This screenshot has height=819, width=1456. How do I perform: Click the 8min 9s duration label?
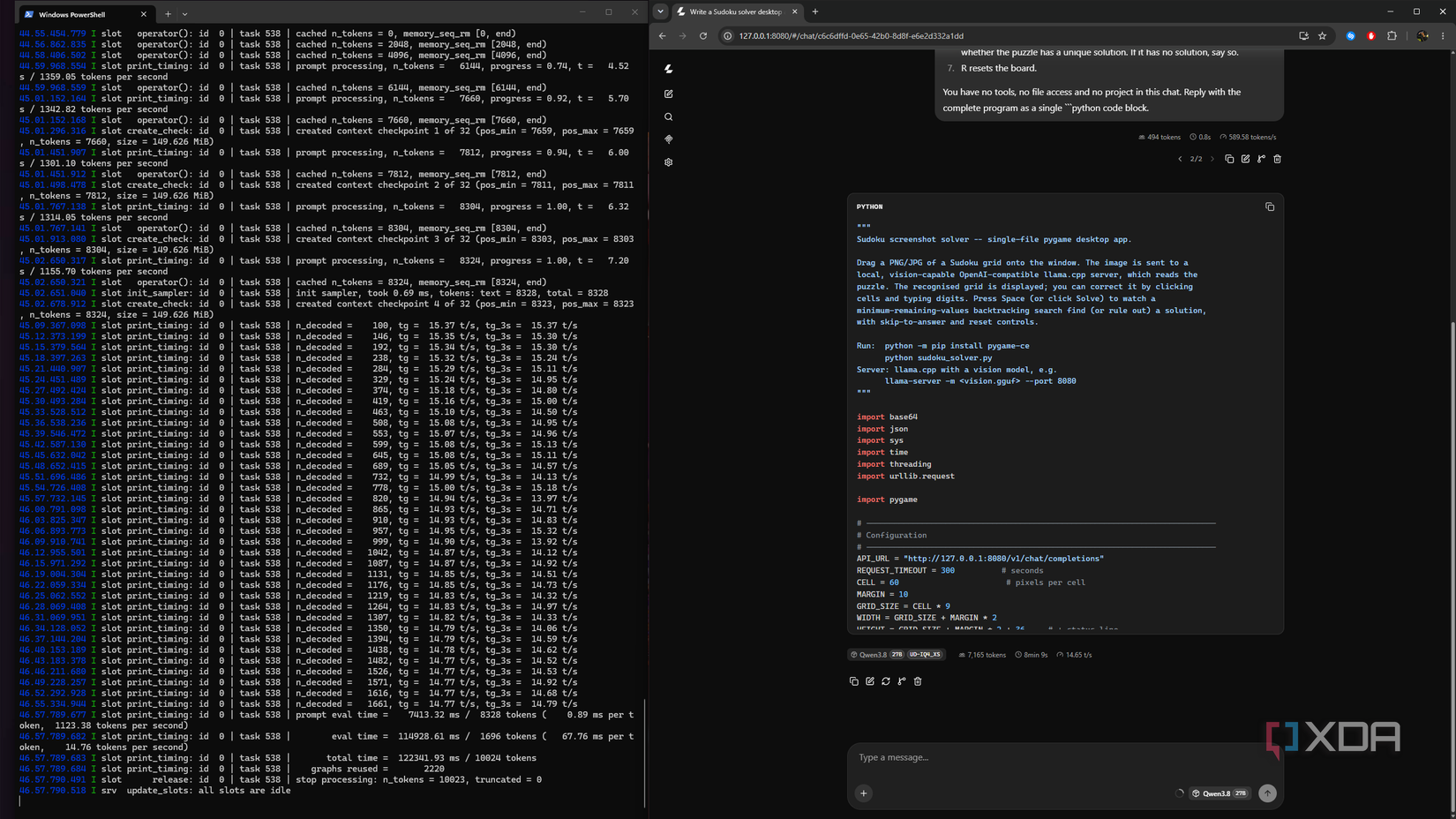coord(1032,655)
